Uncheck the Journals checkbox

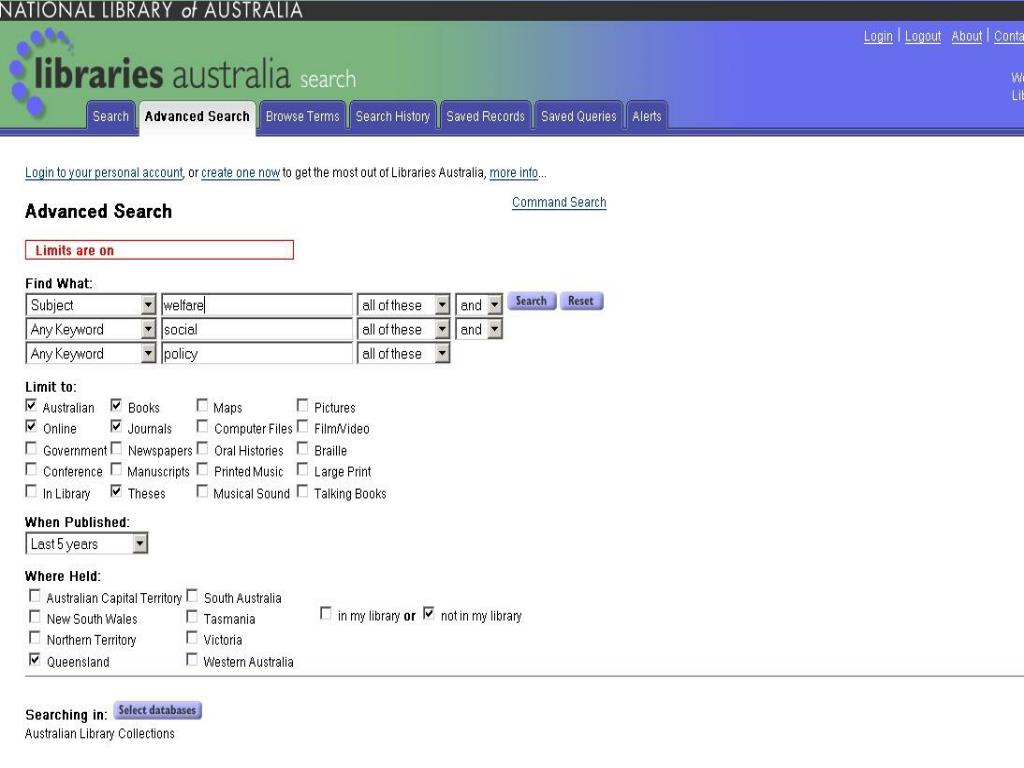click(116, 426)
